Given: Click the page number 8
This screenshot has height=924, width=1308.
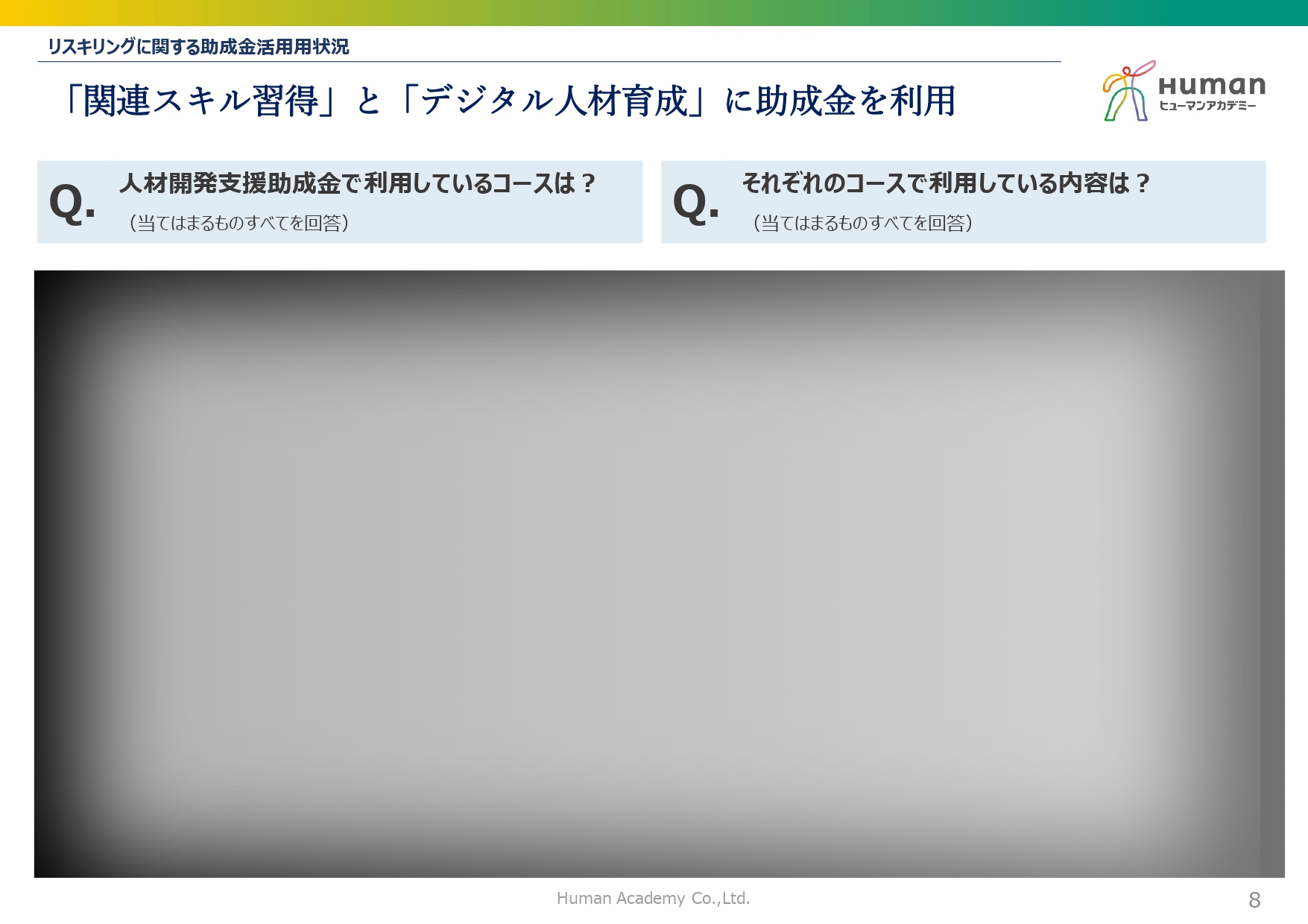Looking at the screenshot, I should 1254,900.
